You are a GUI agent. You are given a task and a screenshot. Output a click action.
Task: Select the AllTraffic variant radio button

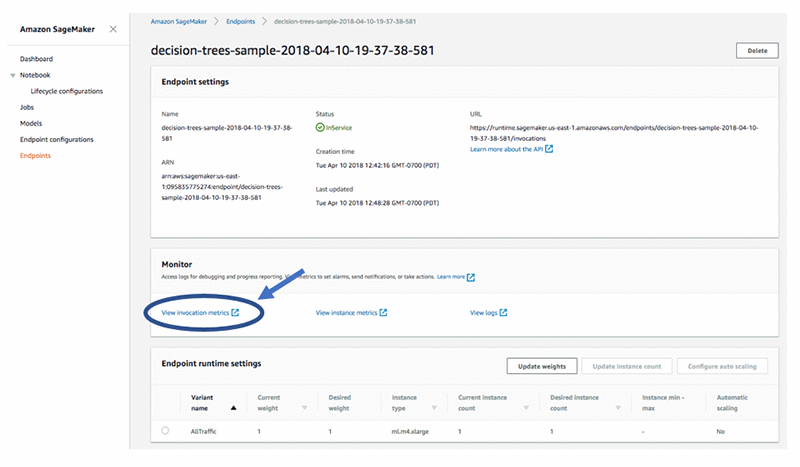(x=165, y=430)
